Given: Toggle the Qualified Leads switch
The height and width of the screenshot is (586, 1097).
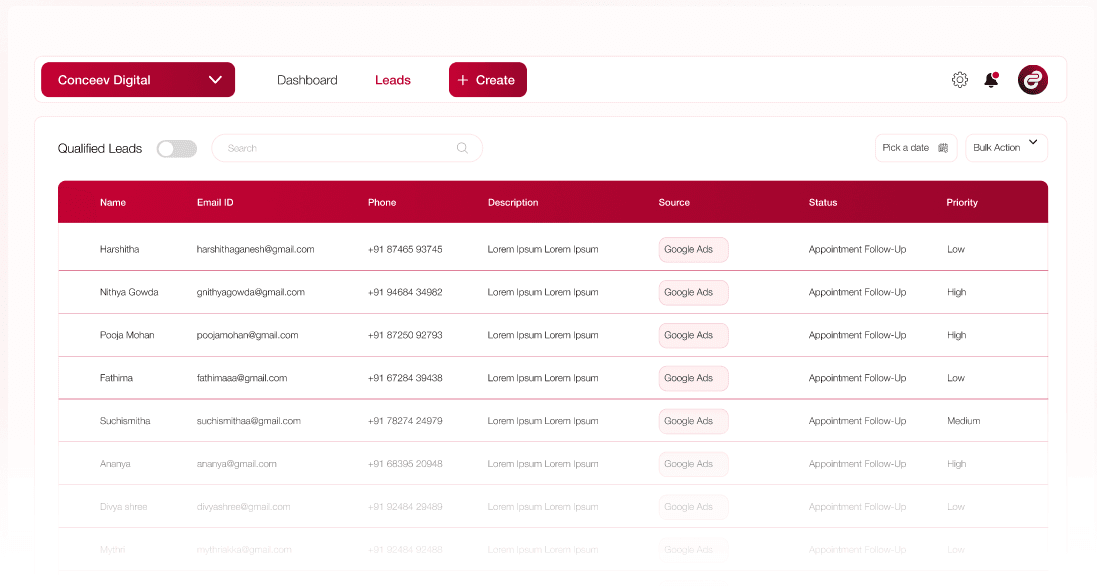Looking at the screenshot, I should pyautogui.click(x=177, y=149).
